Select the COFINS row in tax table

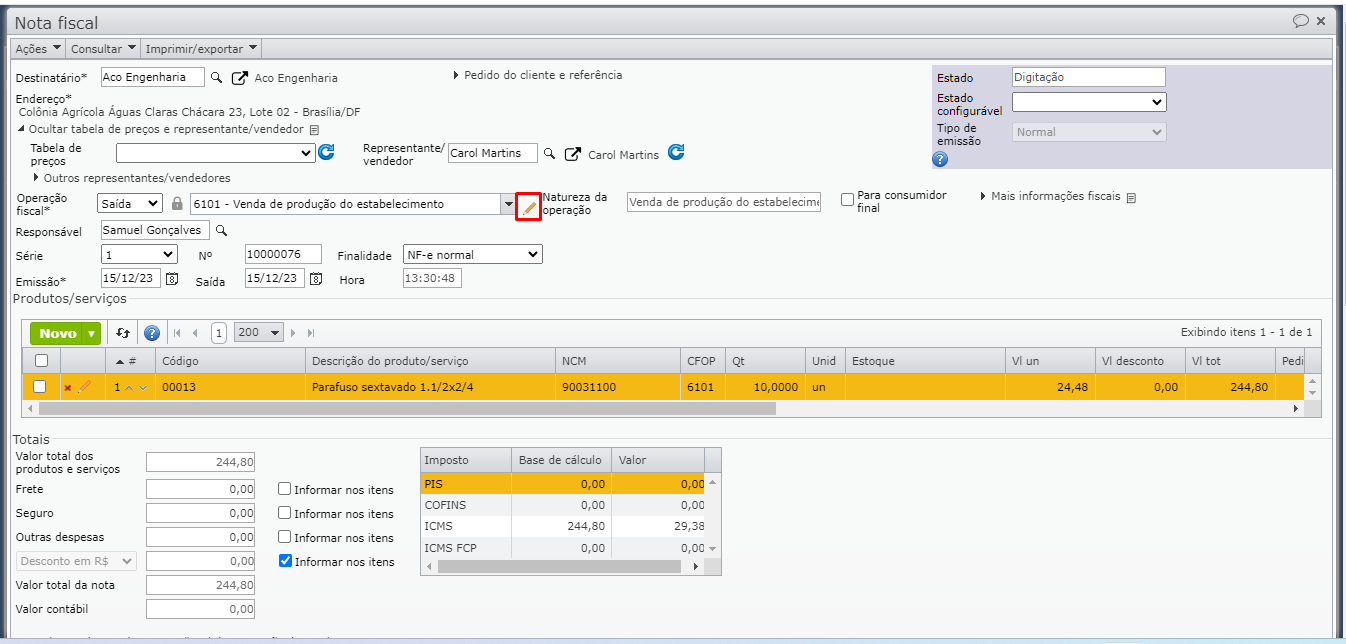coord(563,505)
